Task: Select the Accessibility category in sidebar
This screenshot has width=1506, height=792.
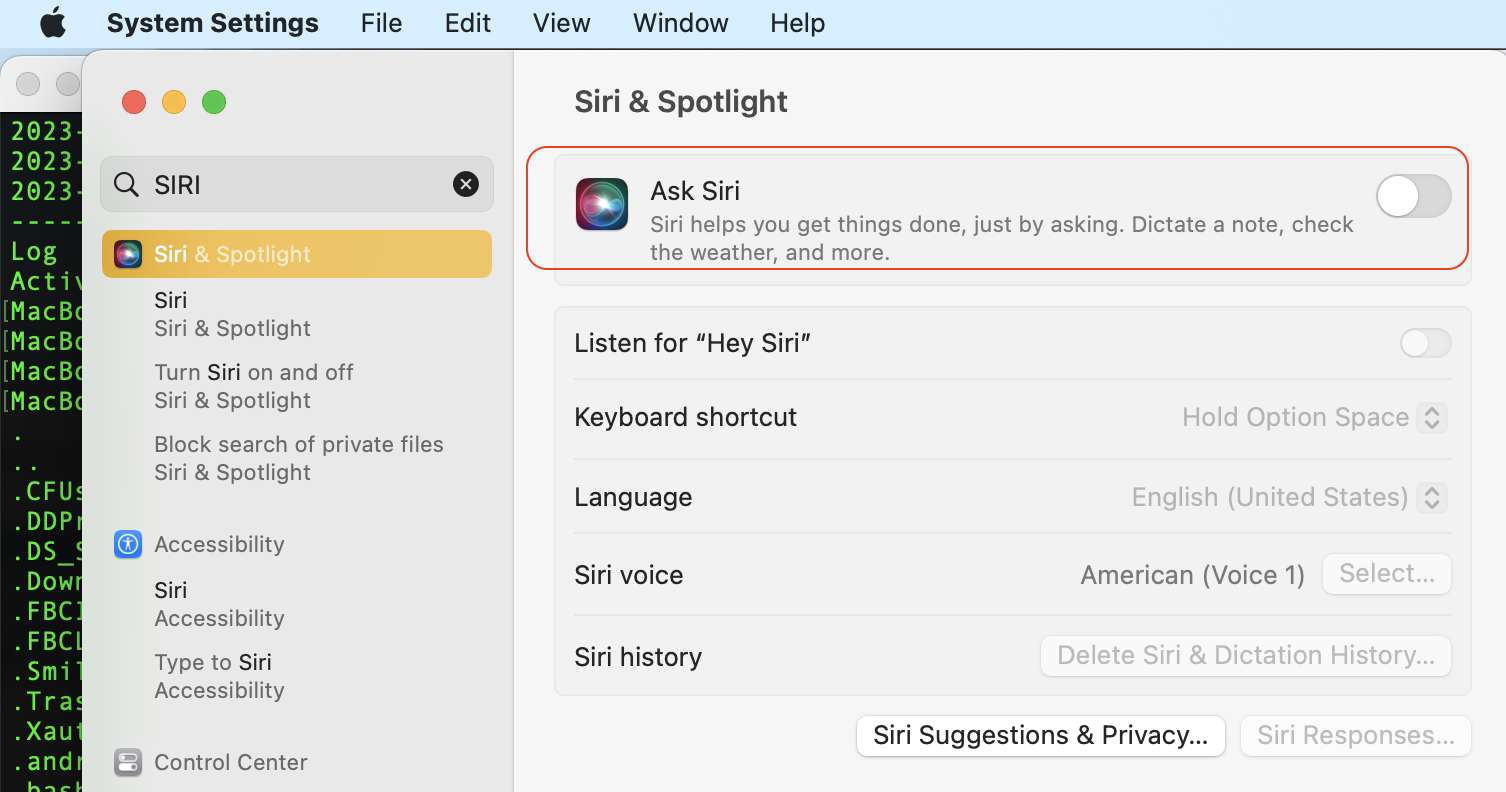Action: point(219,544)
